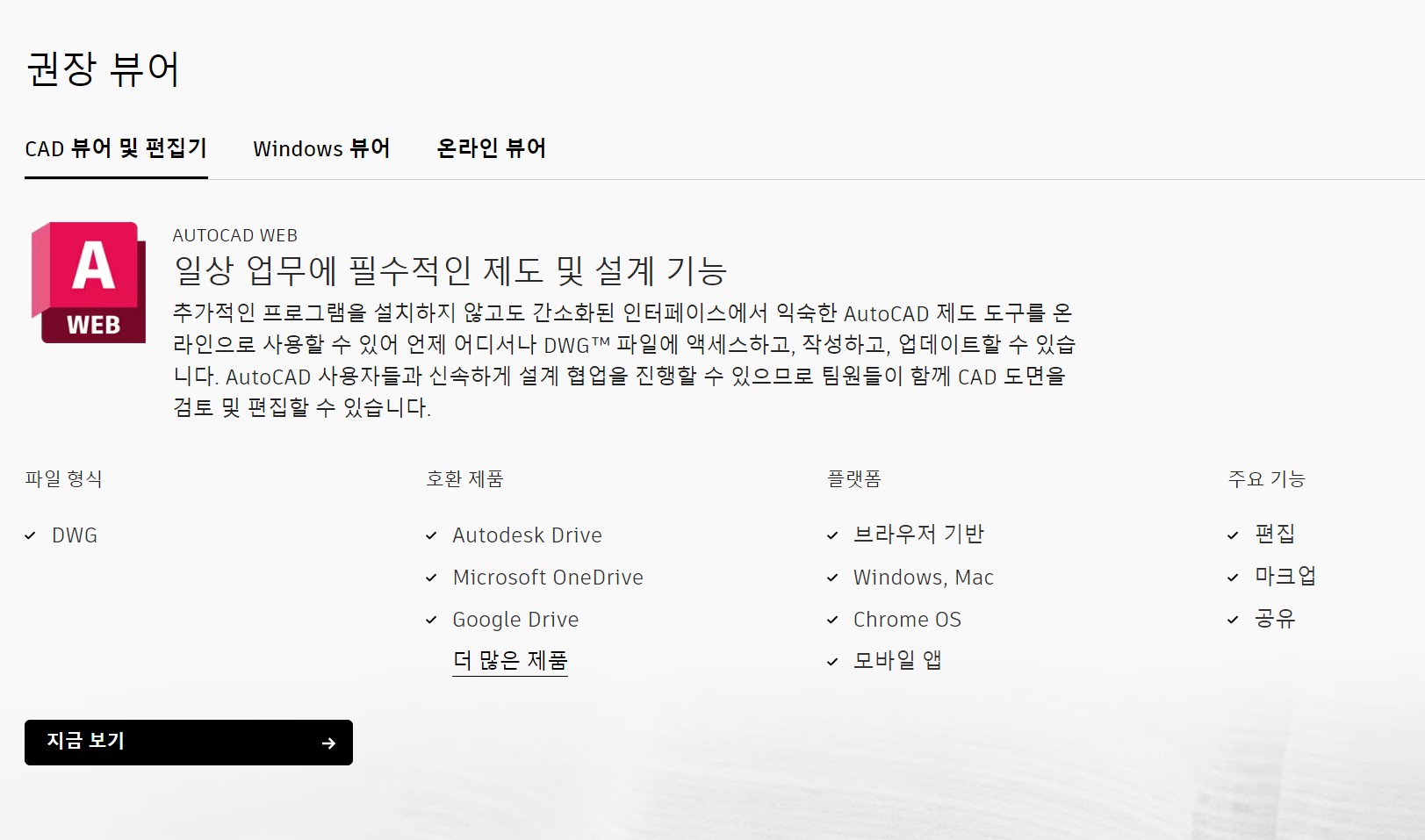Image resolution: width=1425 pixels, height=840 pixels.
Task: Click heading 일상 업무에 필수적인 제도 및 설계 기능
Action: tap(450, 270)
